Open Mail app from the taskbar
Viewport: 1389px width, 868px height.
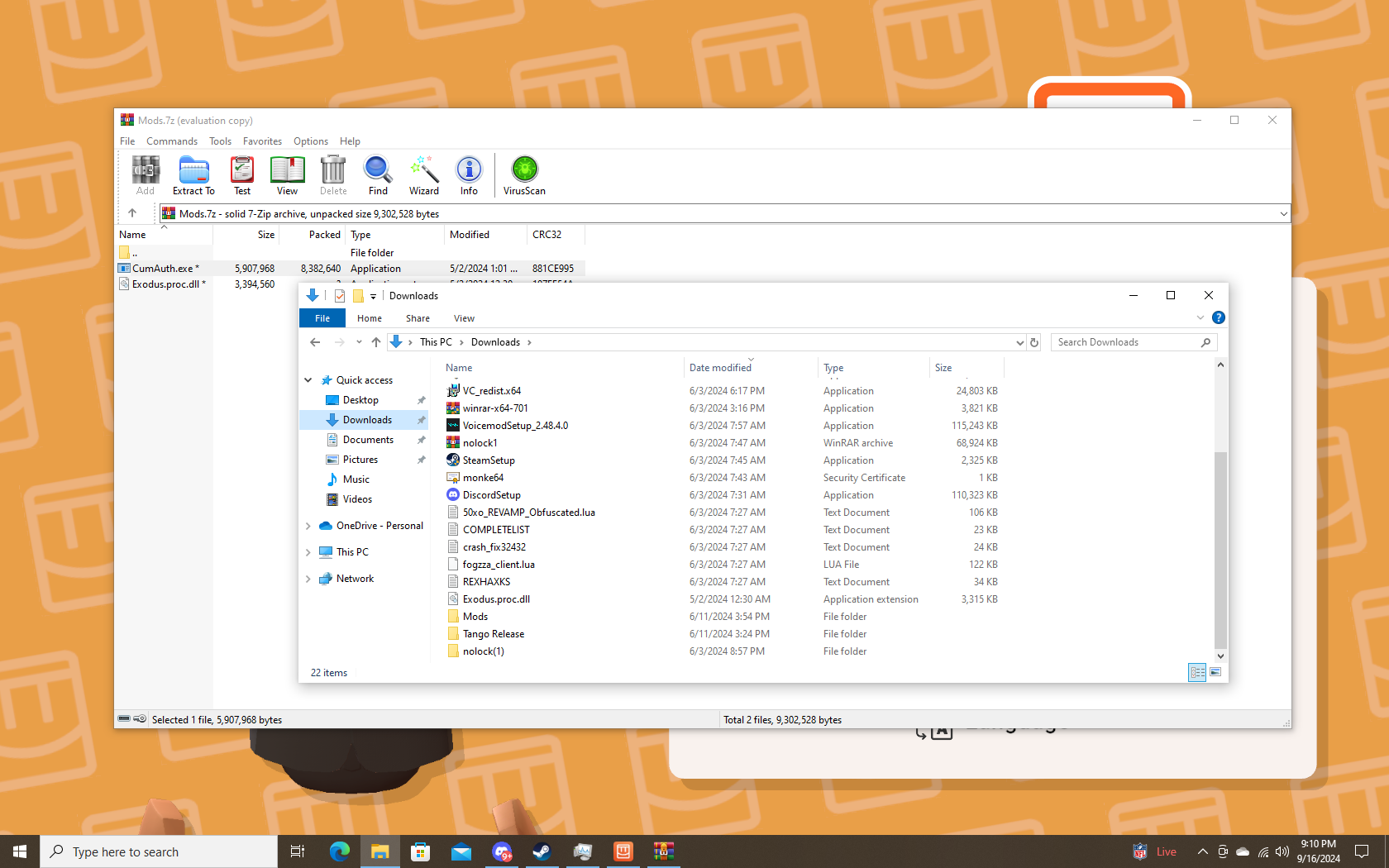point(461,851)
